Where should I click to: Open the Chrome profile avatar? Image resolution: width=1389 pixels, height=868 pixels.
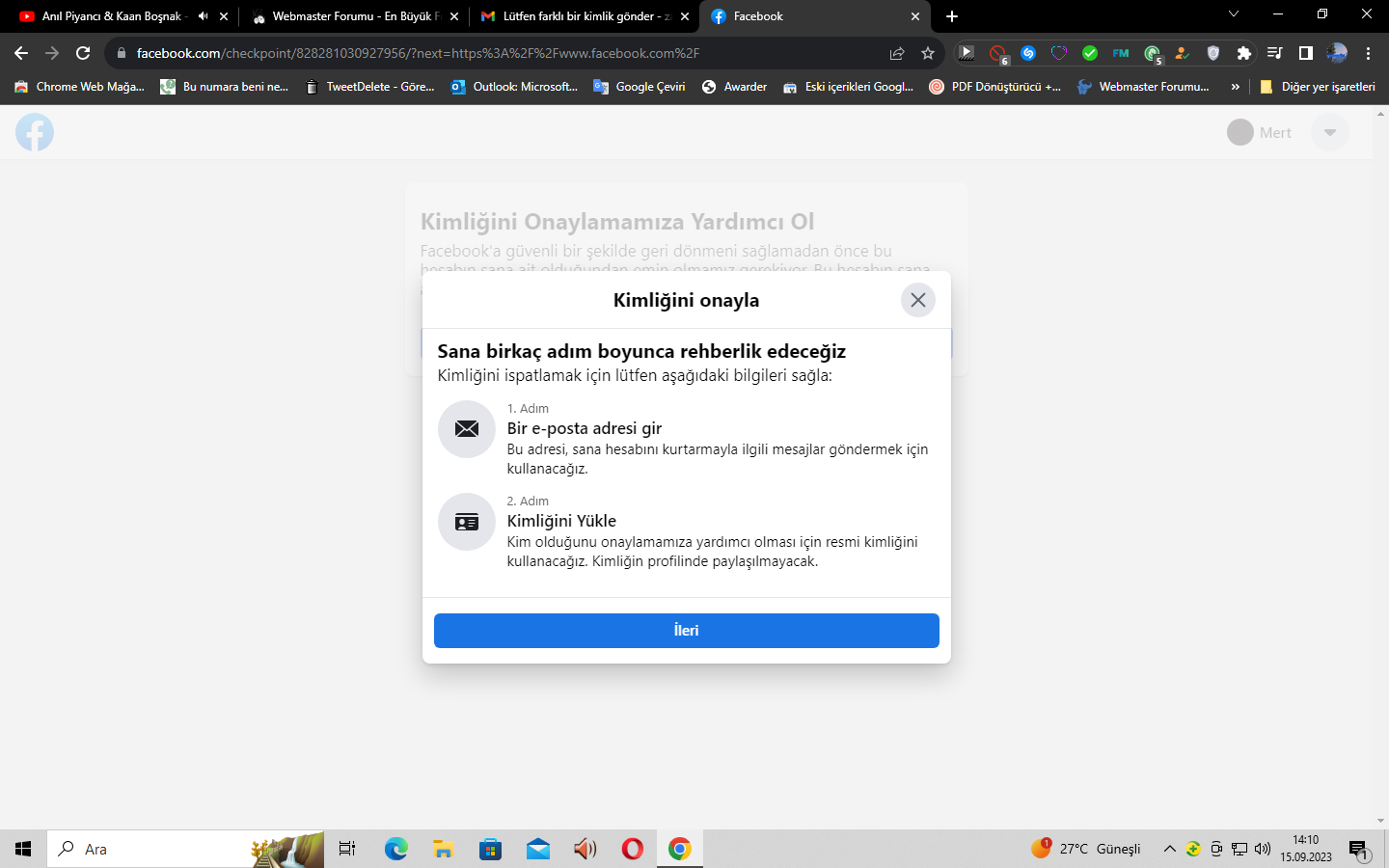point(1337,53)
